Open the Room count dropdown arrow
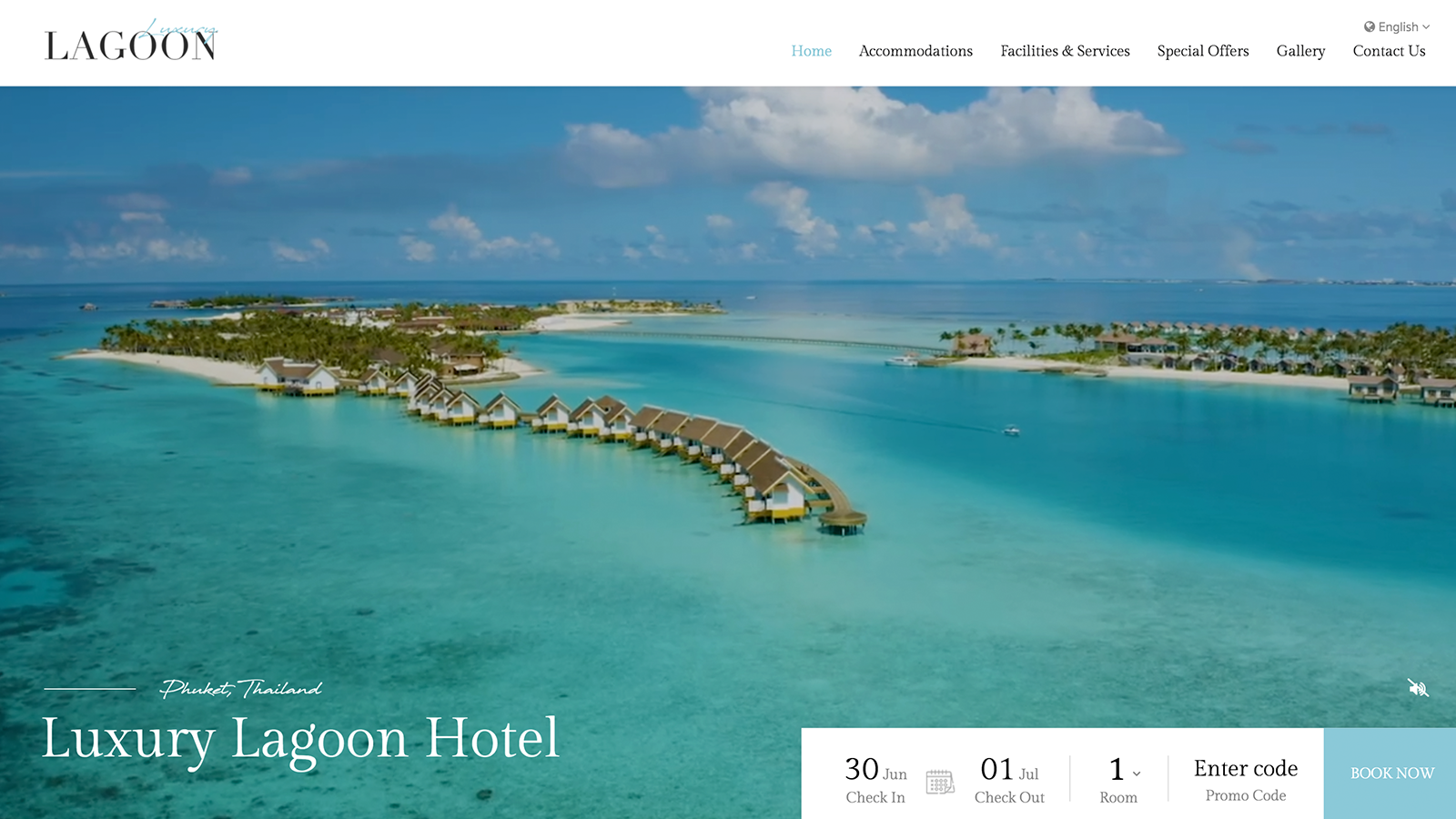The image size is (1456, 819). pos(1137,773)
